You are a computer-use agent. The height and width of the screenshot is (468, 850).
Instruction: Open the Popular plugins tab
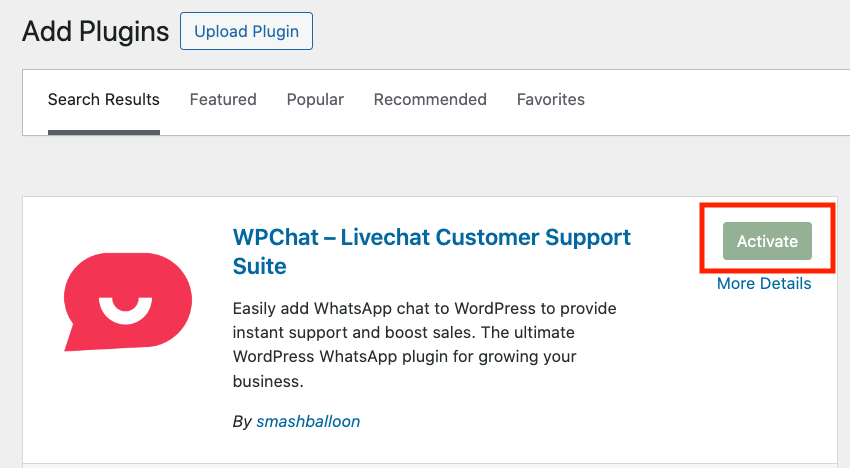tap(315, 100)
